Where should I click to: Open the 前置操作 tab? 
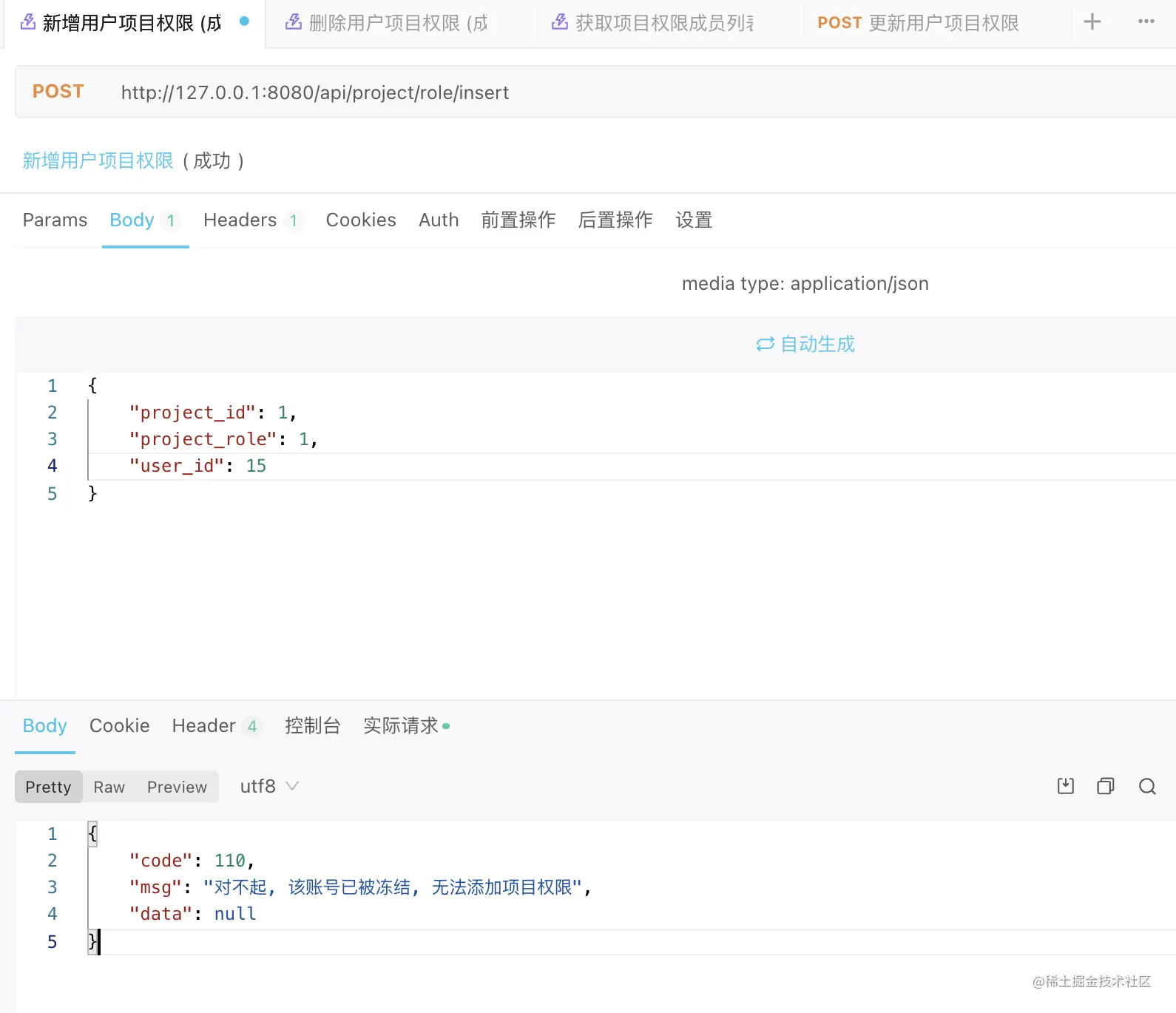(518, 220)
